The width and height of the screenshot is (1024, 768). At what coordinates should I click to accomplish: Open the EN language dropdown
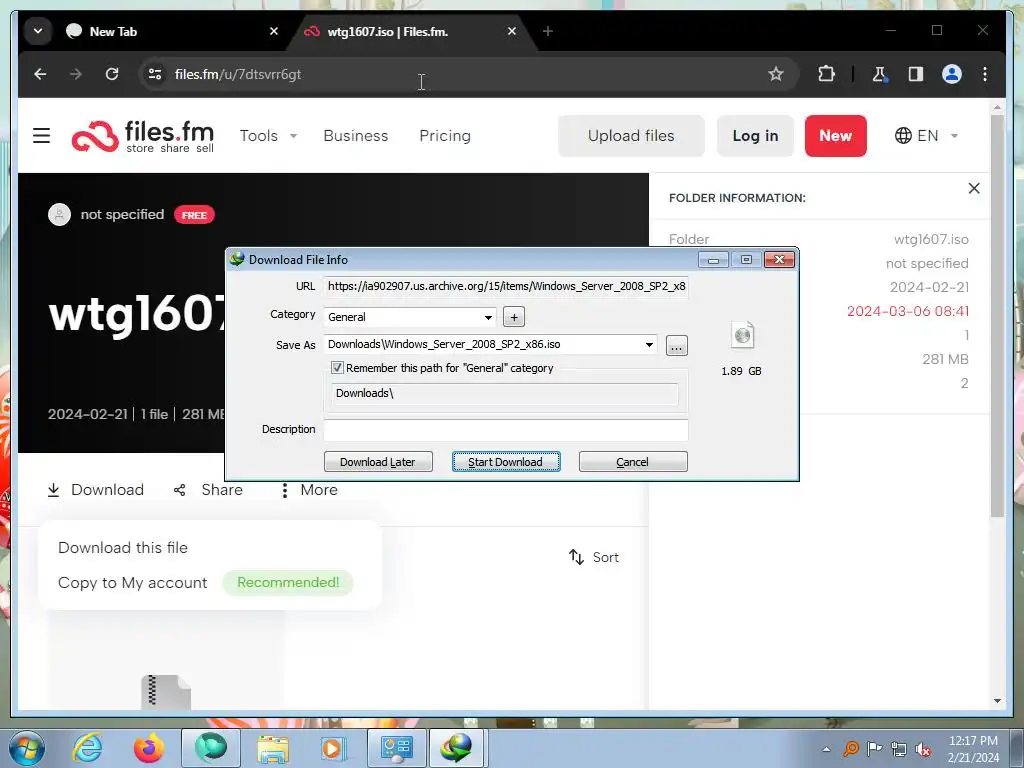(926, 136)
